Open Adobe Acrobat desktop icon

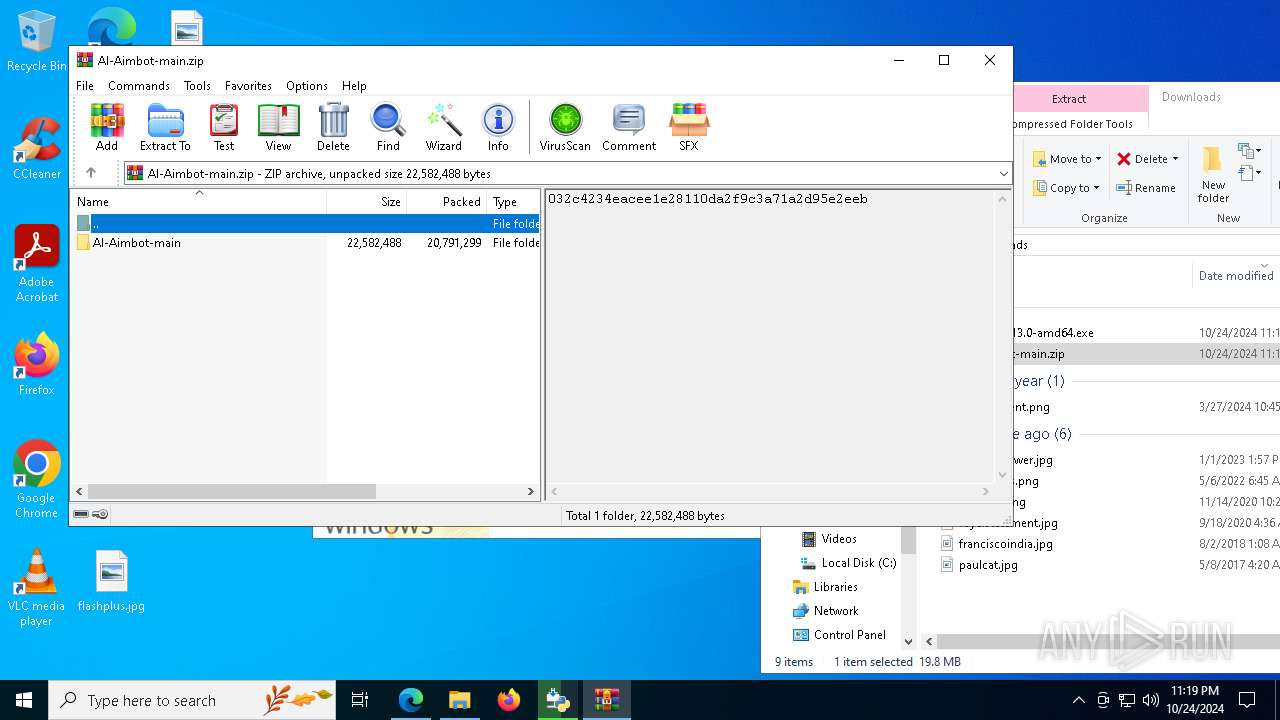pos(37,264)
